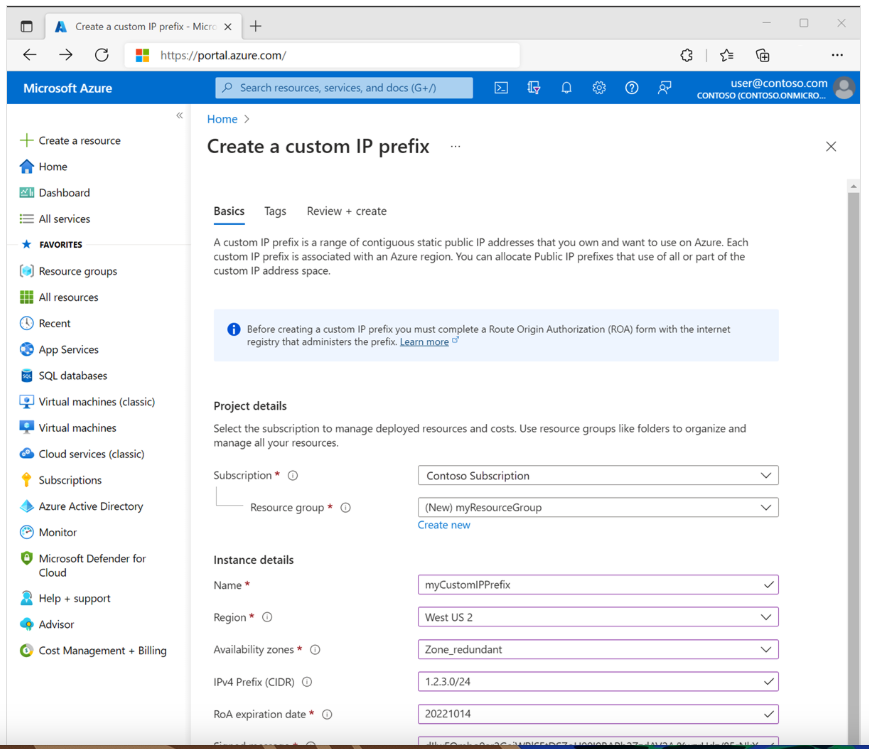The width and height of the screenshot is (869, 749).
Task: Open browser settings and more menu
Action: (x=837, y=55)
